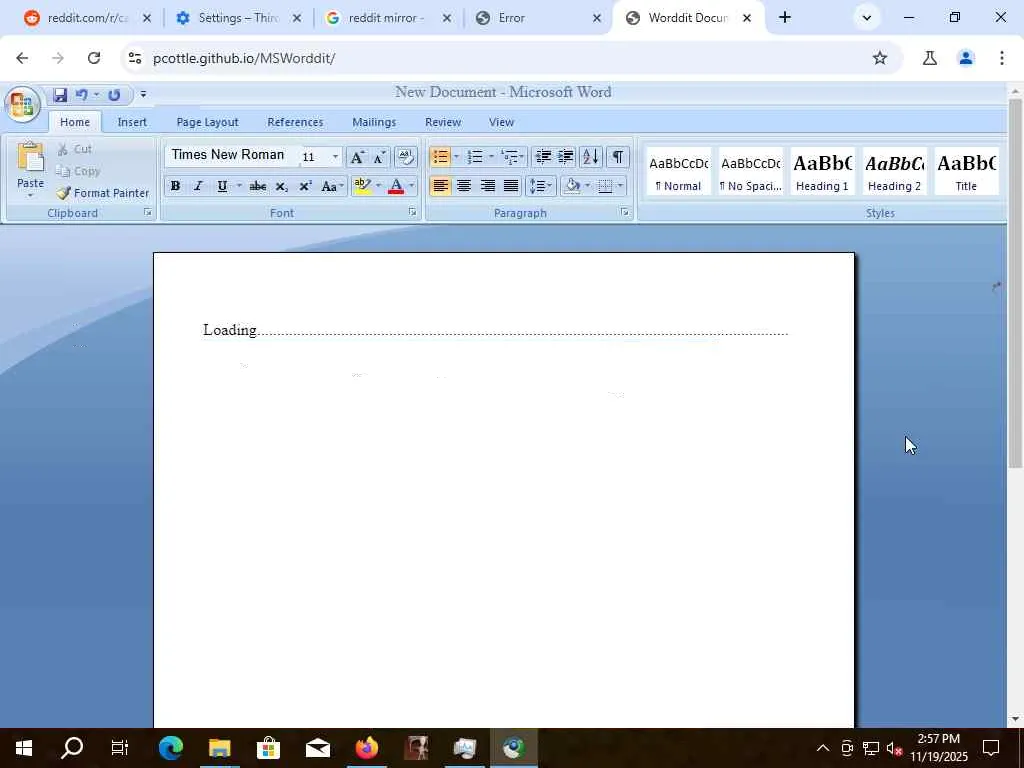Undo last action in quick access toolbar

pyautogui.click(x=82, y=95)
